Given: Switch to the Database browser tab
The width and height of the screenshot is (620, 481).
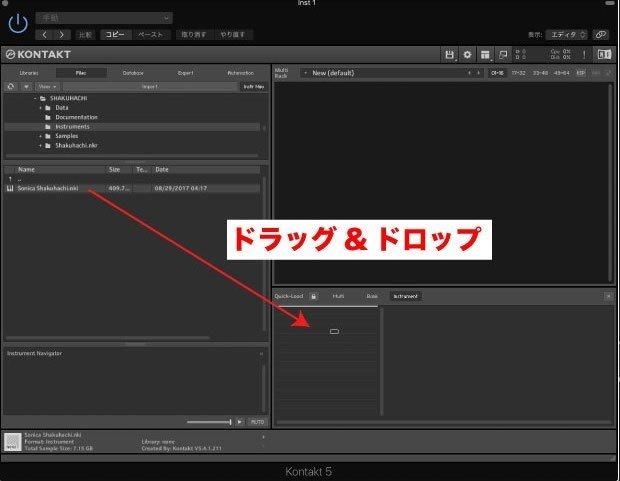Looking at the screenshot, I should 133,73.
